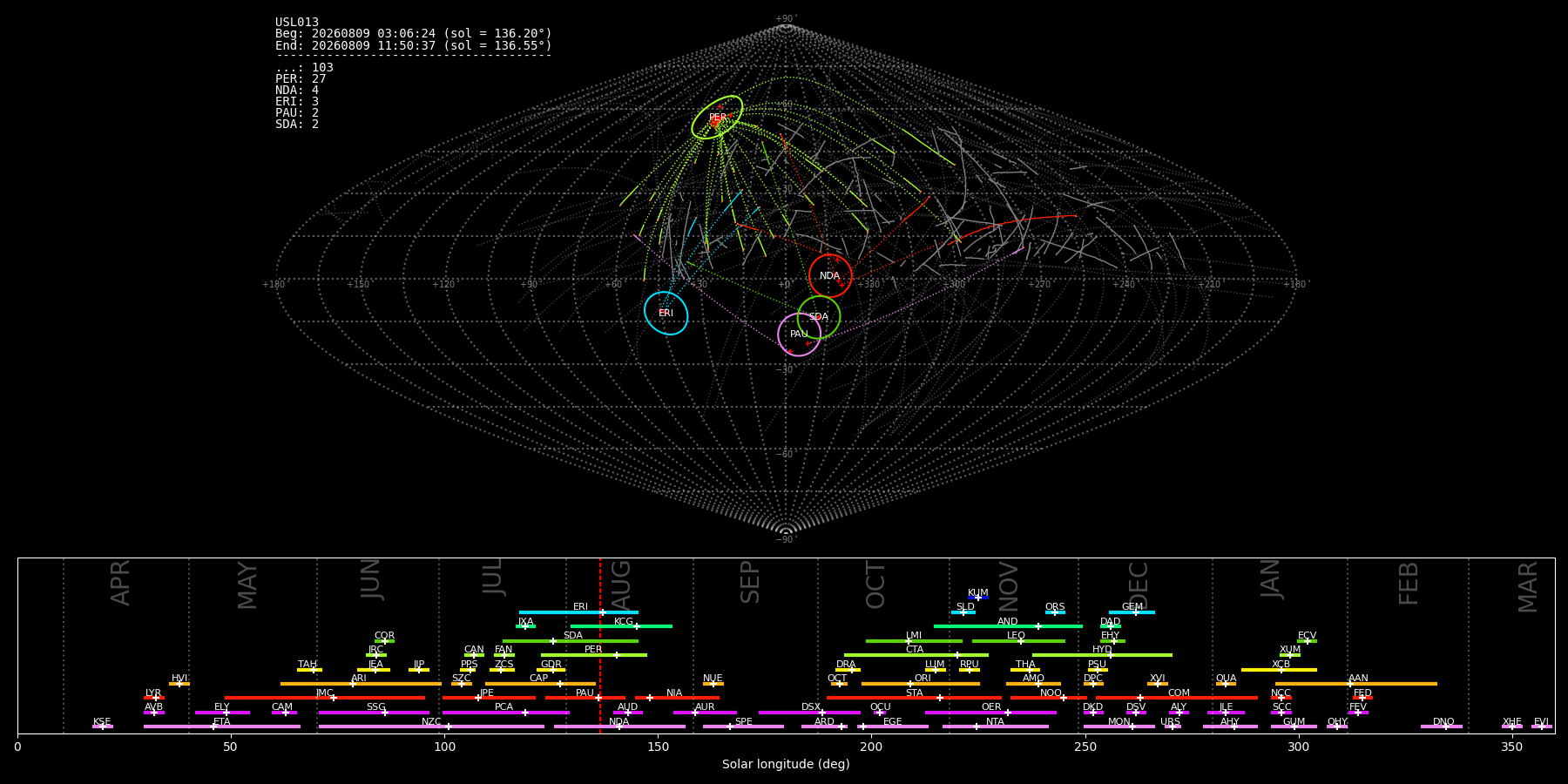Click the Solar longitude axis label
The height and width of the screenshot is (784, 1568).
tap(786, 765)
